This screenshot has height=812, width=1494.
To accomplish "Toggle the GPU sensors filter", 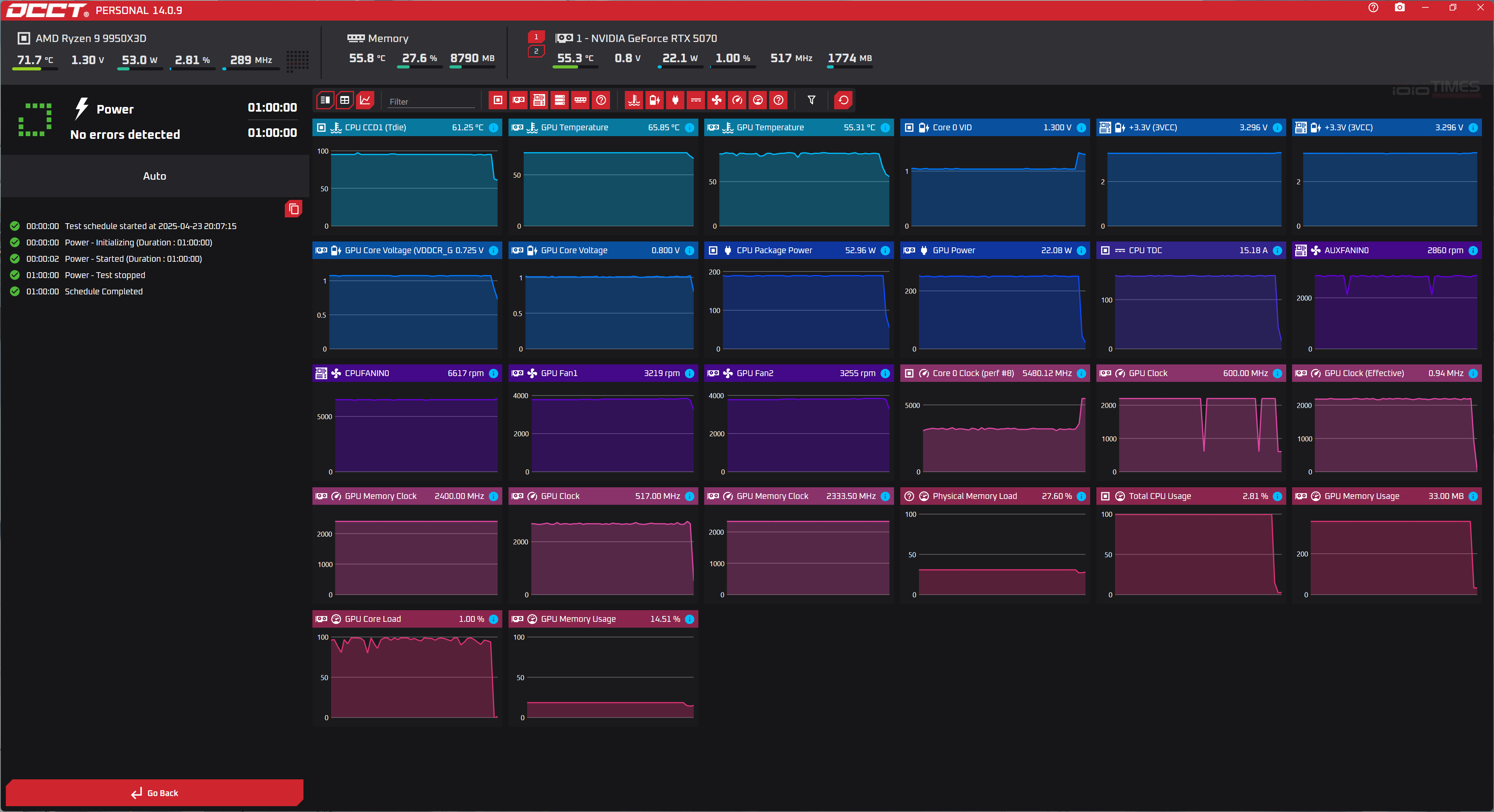I will 519,100.
